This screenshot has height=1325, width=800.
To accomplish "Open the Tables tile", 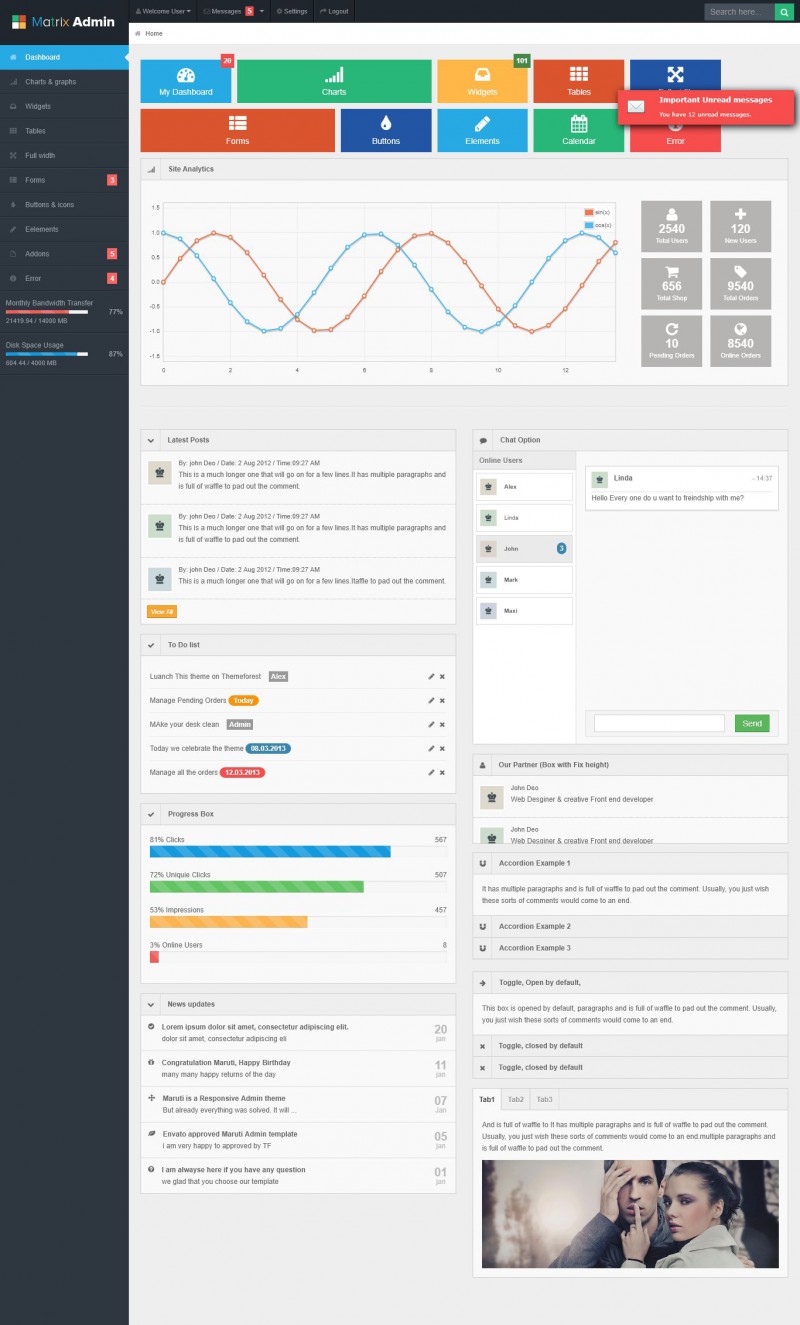I will pyautogui.click(x=578, y=81).
